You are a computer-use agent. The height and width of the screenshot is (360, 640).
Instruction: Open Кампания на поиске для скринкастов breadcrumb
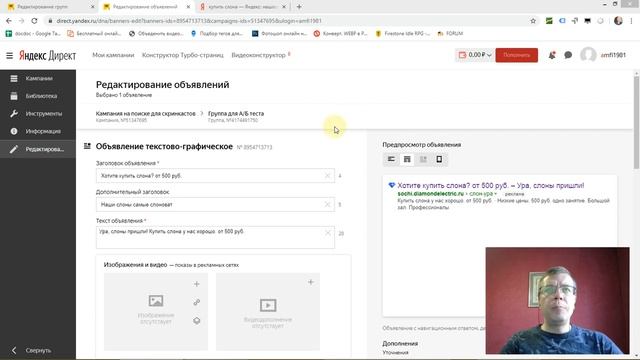pos(145,113)
